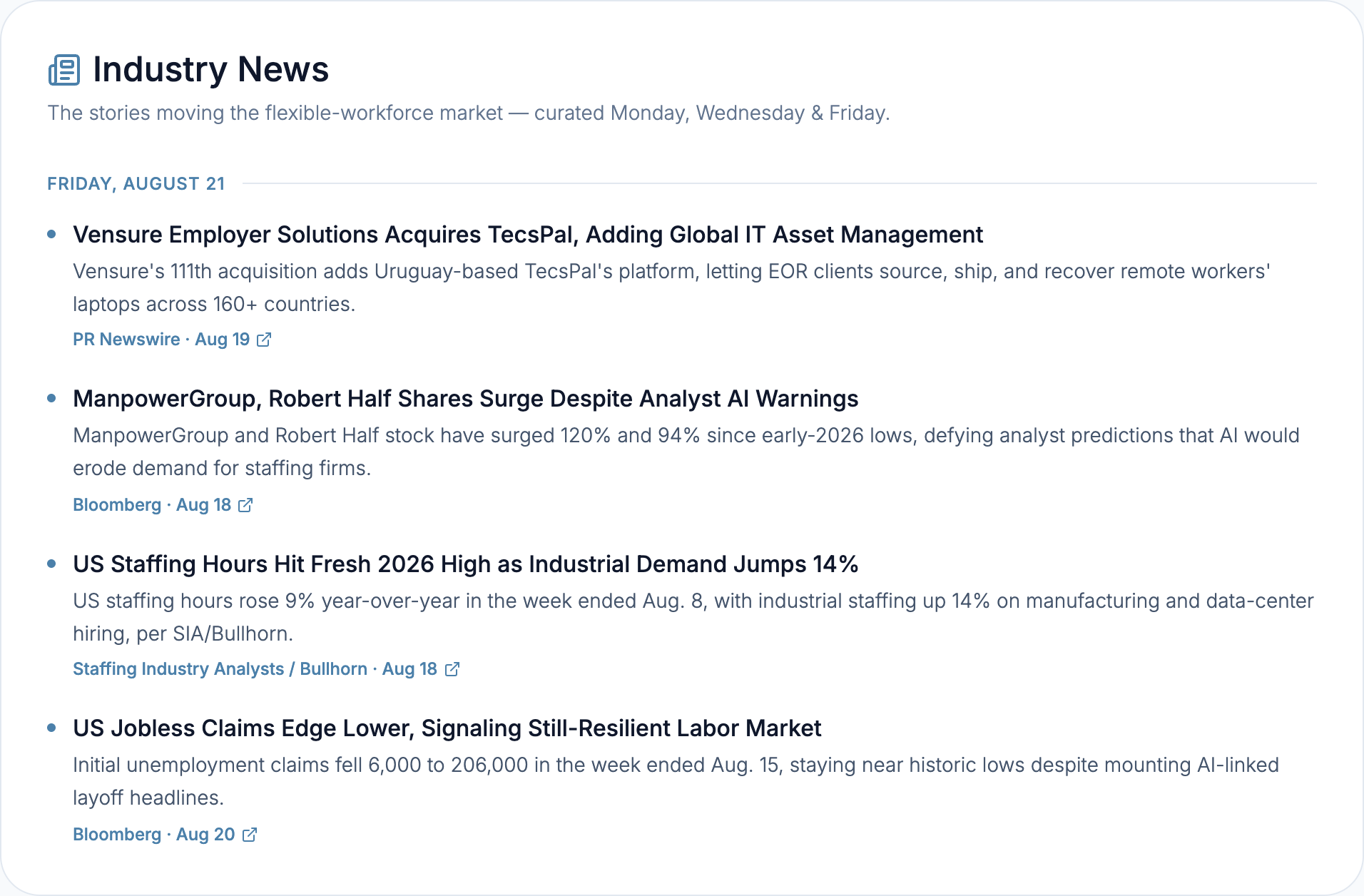Open the Staffing Industry Analysts / Bullhorn source link

(266, 669)
